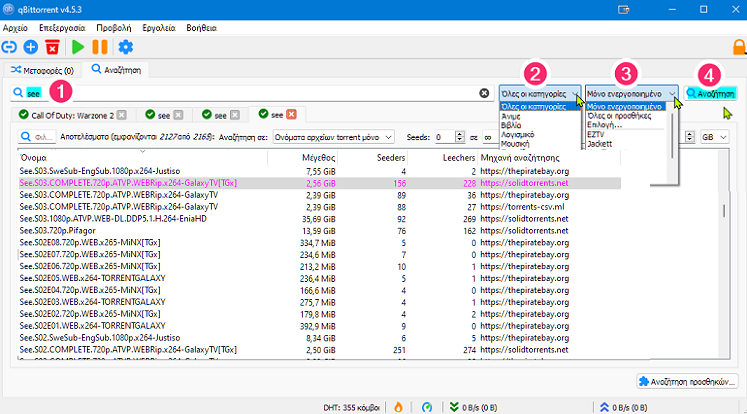Select See.S03.720p.Pifagor row
This screenshot has width=747, height=414.
(319, 231)
